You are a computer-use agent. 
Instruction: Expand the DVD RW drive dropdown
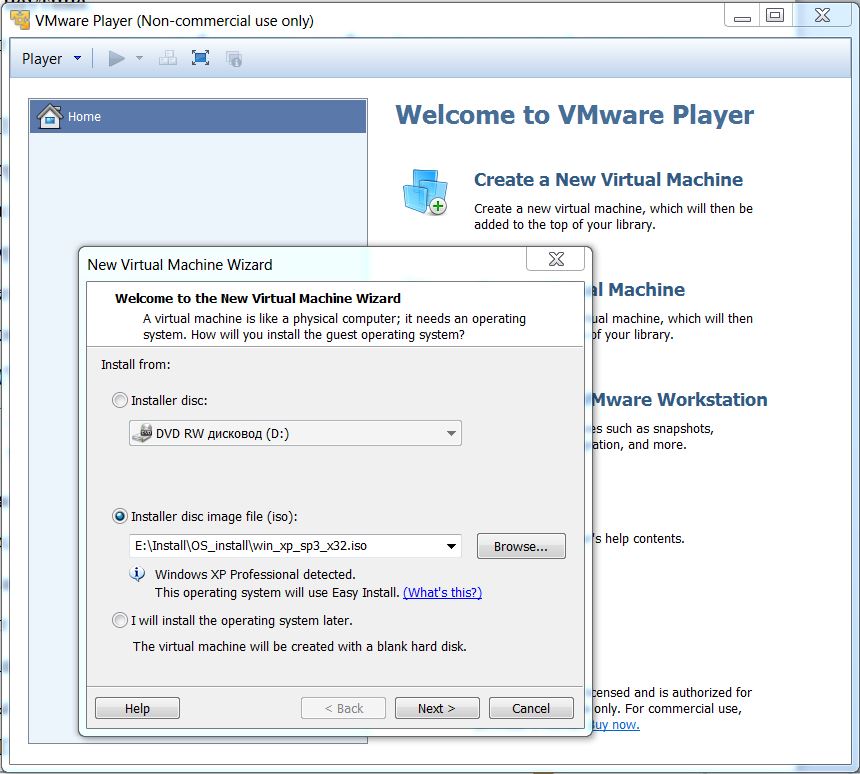[451, 434]
